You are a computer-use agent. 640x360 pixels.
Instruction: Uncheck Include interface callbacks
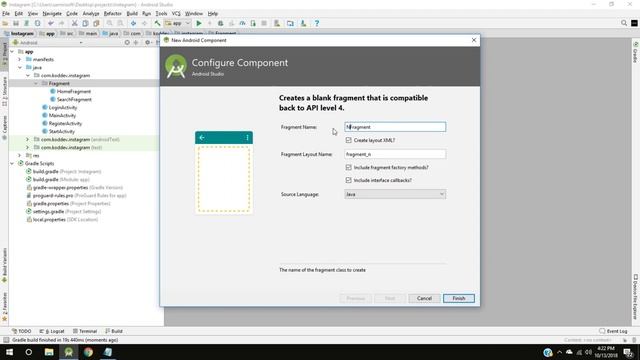[x=349, y=180]
